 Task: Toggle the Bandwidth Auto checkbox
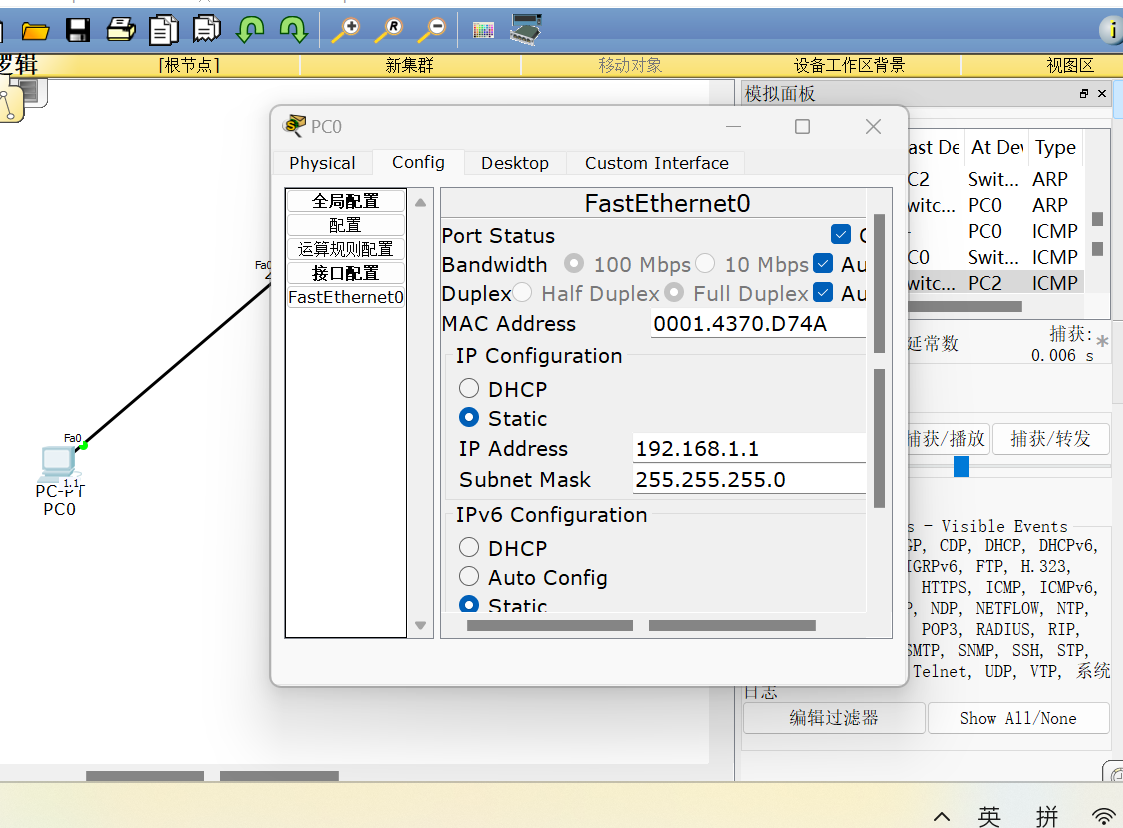pos(824,264)
